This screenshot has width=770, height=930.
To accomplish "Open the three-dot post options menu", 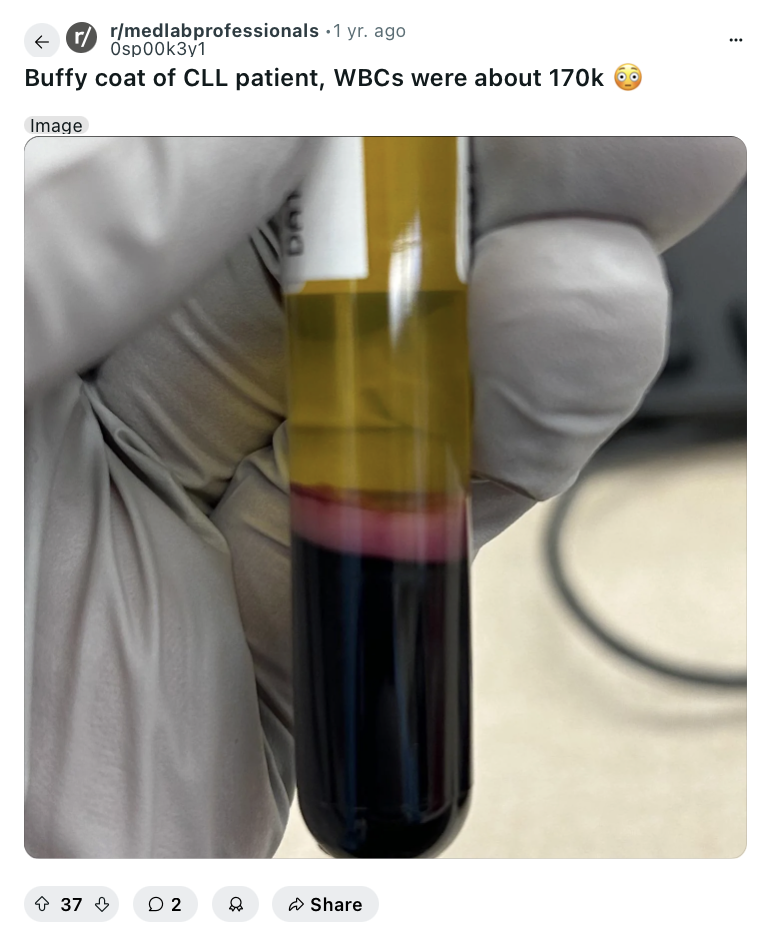I will click(736, 40).
